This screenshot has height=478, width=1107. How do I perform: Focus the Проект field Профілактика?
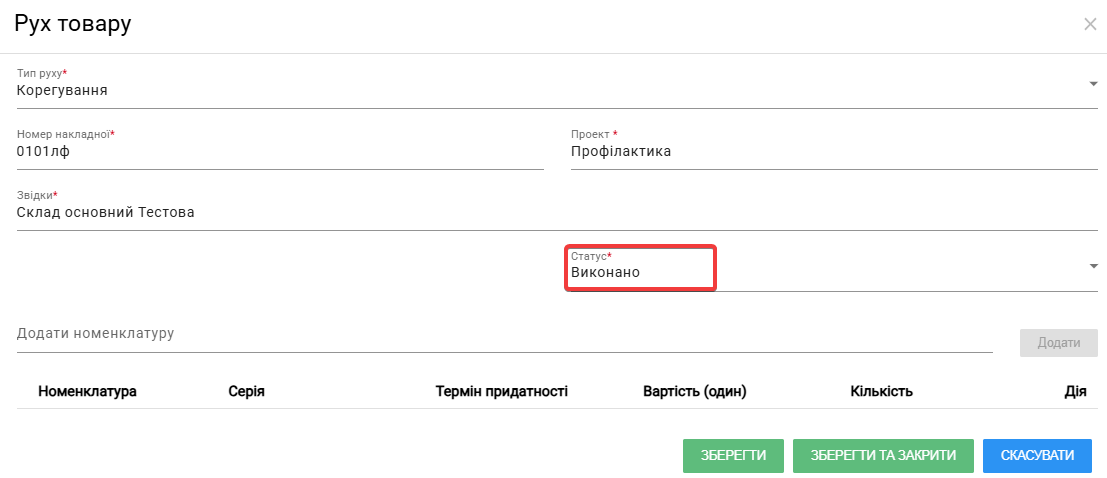834,148
